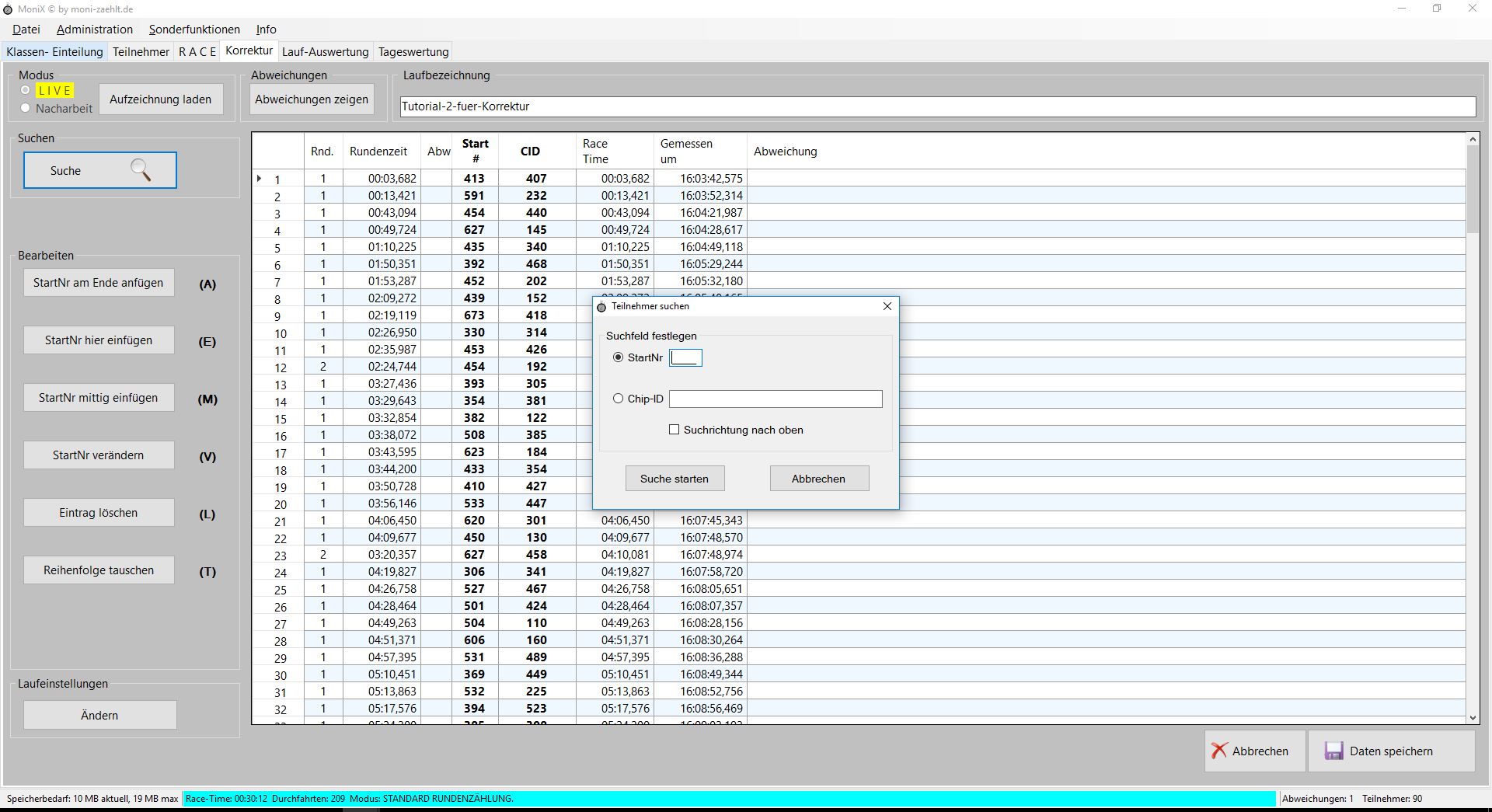Click table scrollbar down arrow
The width and height of the screenshot is (1492, 812).
click(1473, 718)
